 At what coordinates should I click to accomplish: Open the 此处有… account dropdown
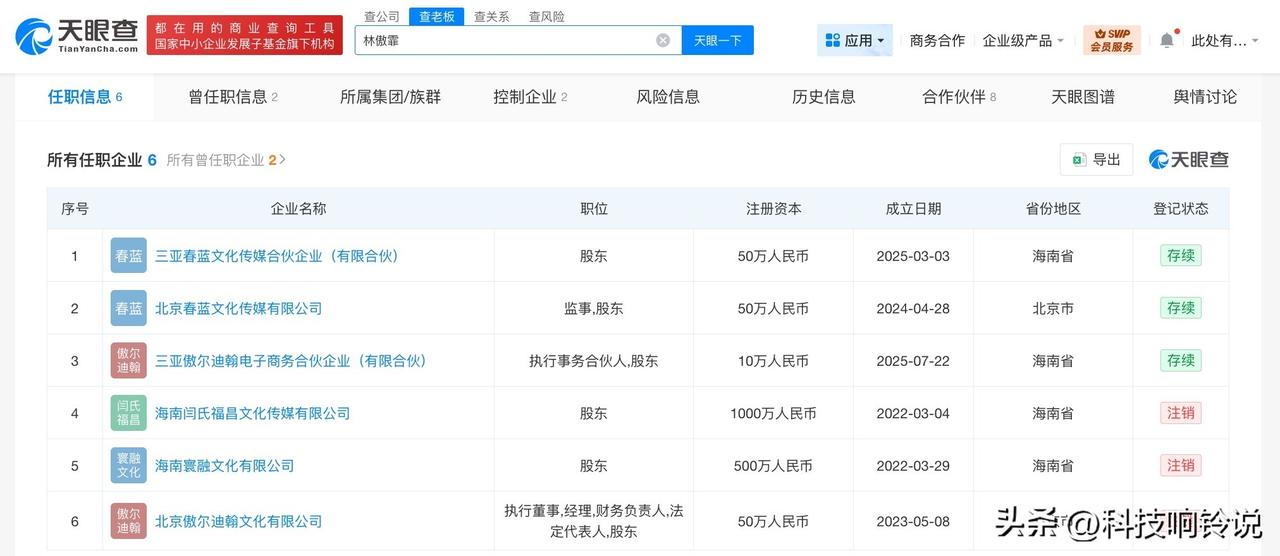click(x=1226, y=40)
